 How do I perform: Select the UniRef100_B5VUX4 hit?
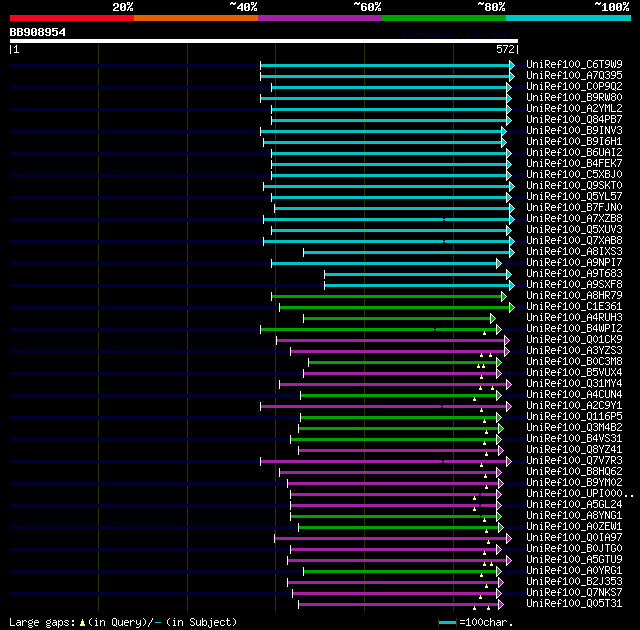[x=574, y=373]
